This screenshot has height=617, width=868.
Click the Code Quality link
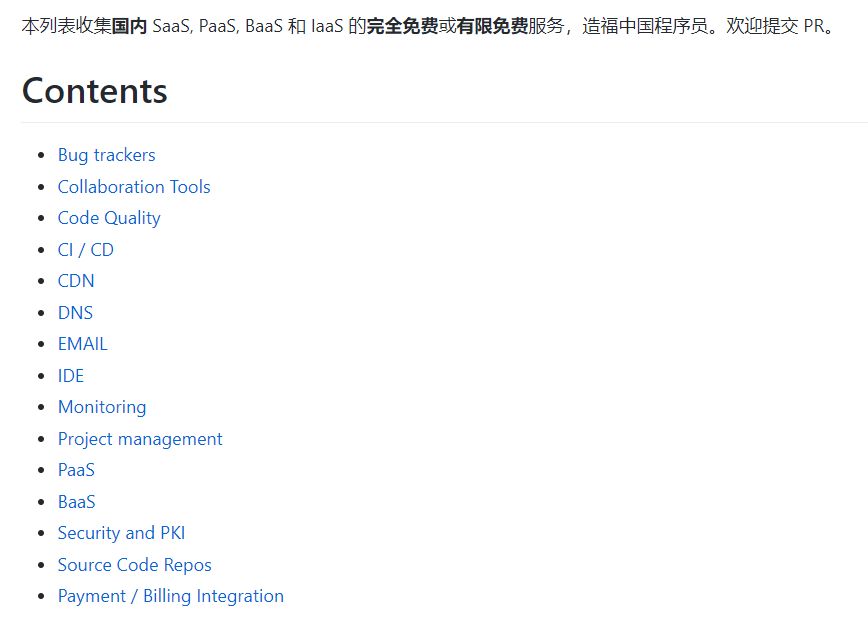click(x=109, y=218)
